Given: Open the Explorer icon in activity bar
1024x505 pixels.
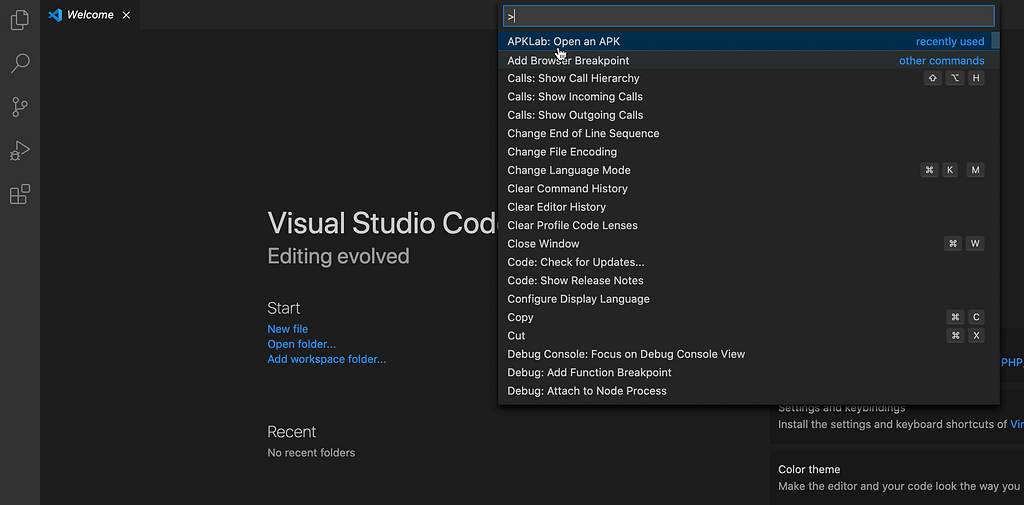Looking at the screenshot, I should tap(19, 19).
